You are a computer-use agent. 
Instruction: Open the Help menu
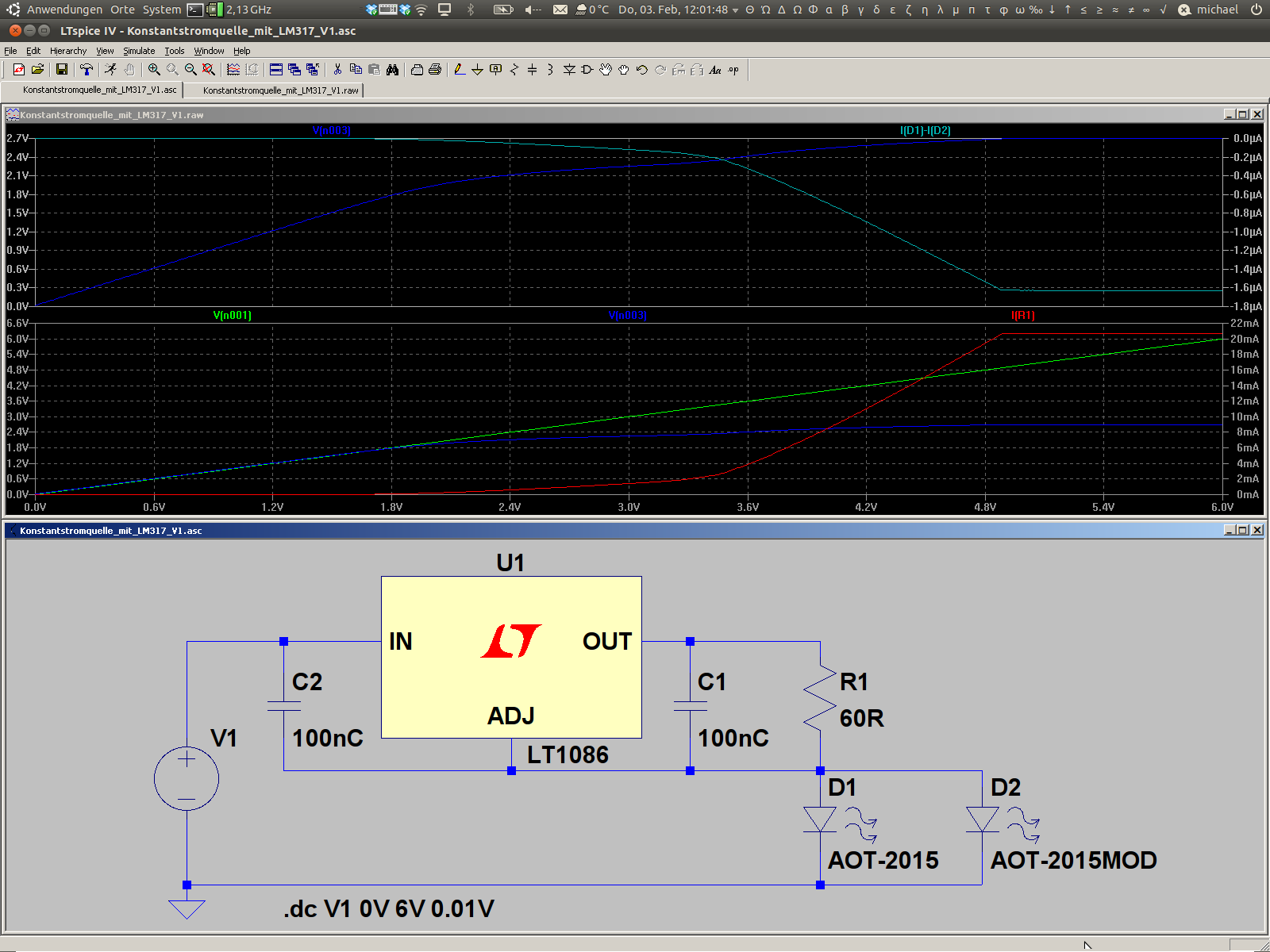click(x=242, y=51)
